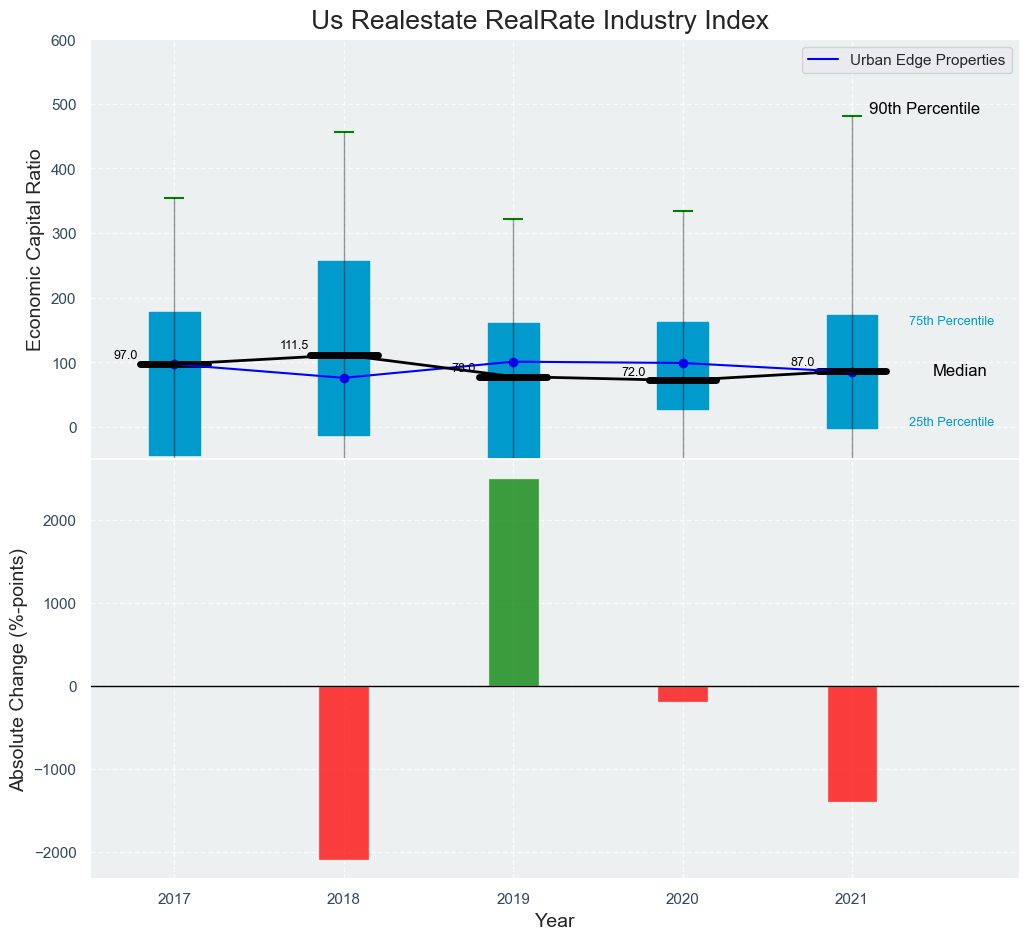Click the 25th Percentile annotation label

pos(950,422)
